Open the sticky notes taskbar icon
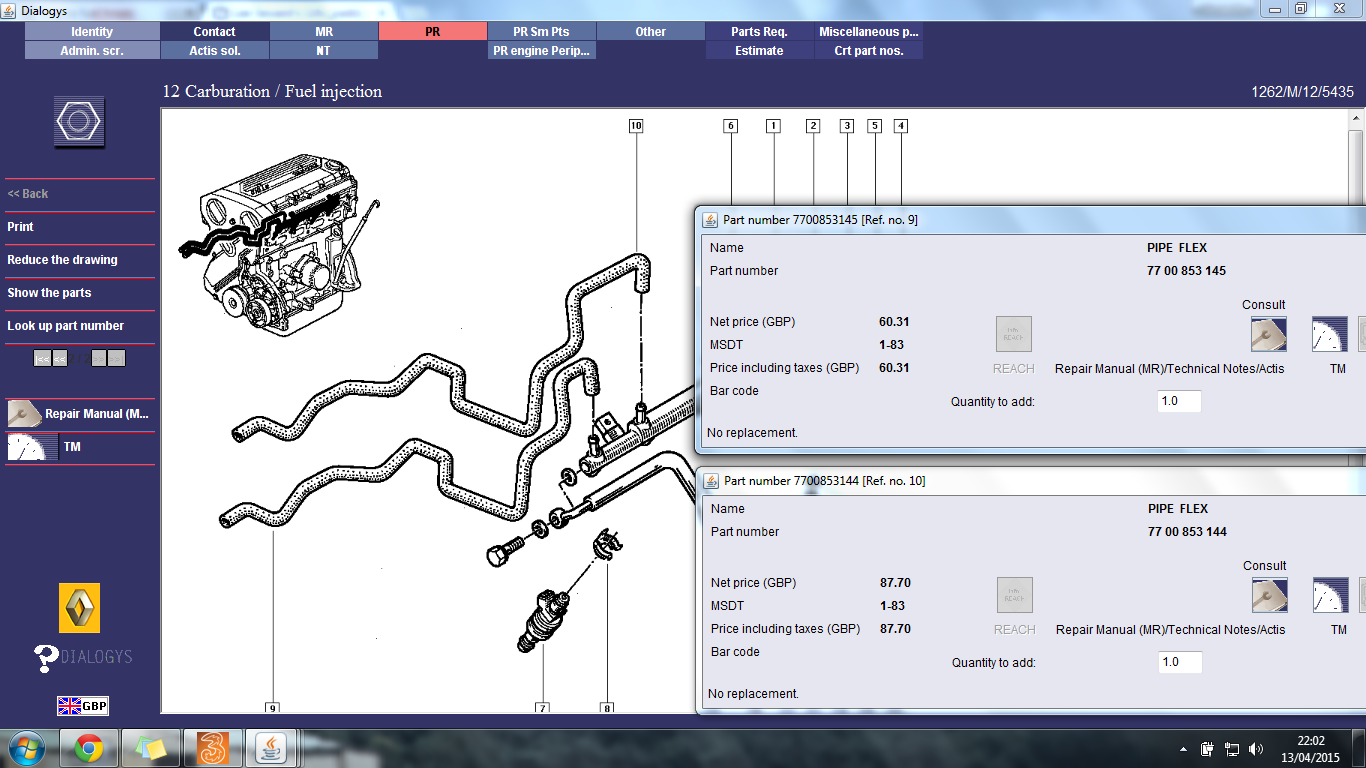Viewport: 1366px width, 768px height. coord(151,748)
